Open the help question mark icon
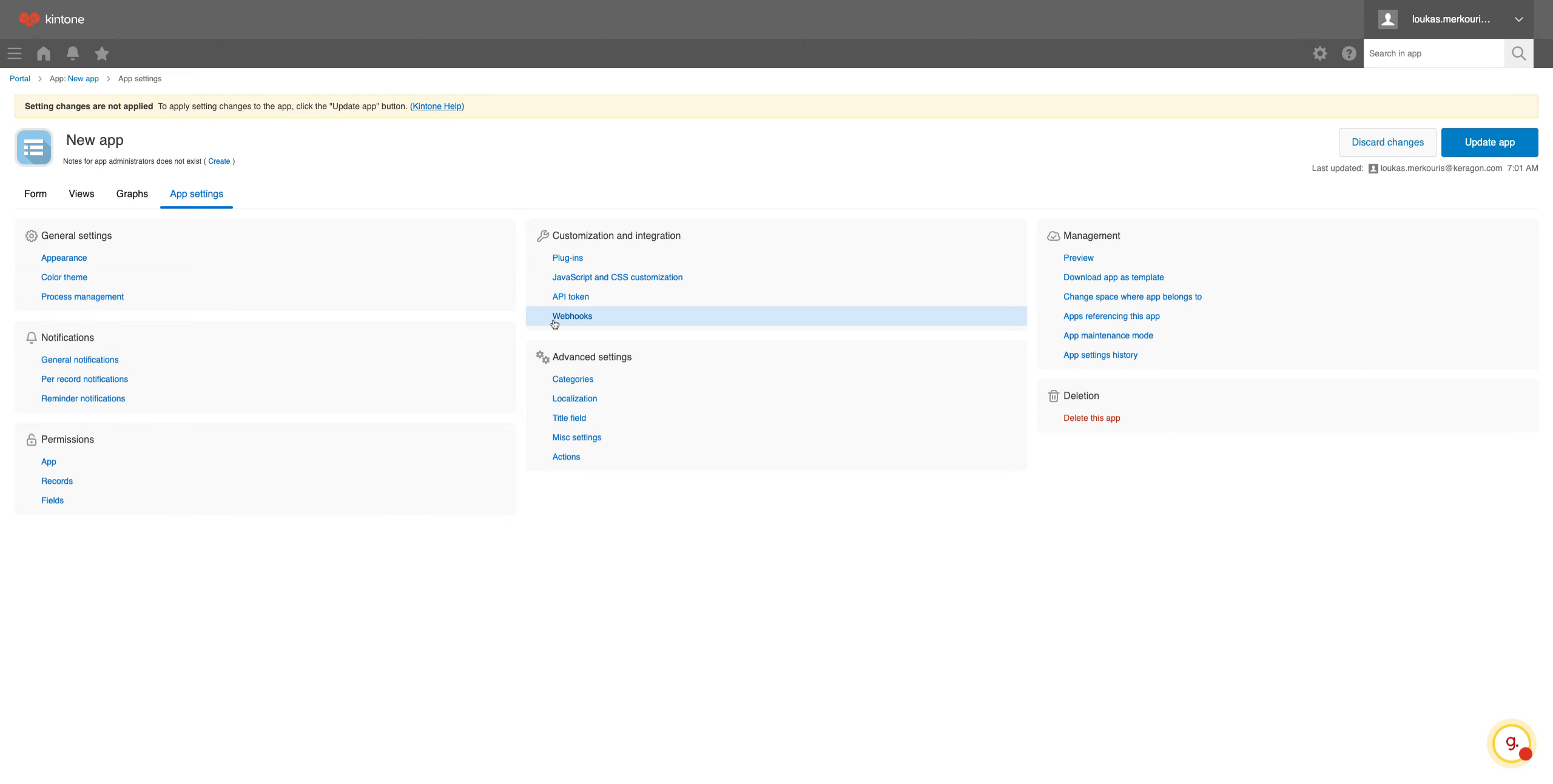 coord(1349,53)
